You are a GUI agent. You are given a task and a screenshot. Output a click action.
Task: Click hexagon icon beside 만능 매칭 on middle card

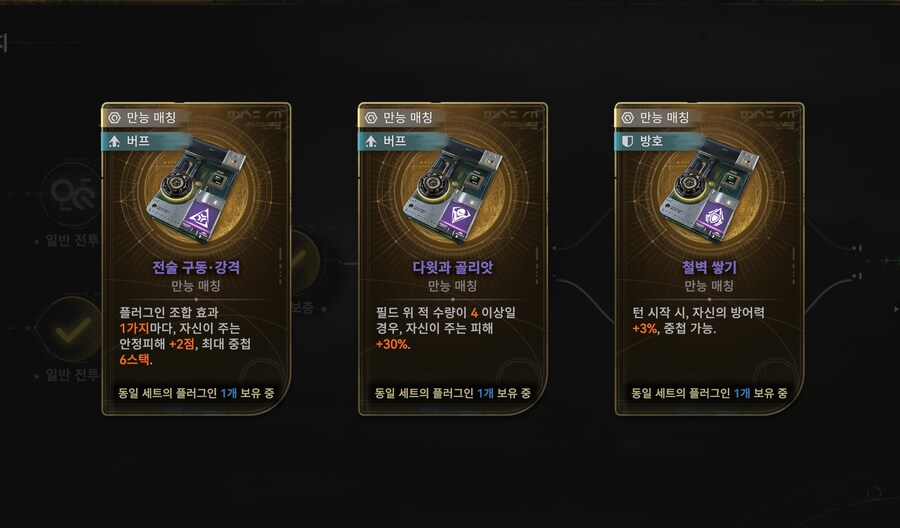click(x=371, y=118)
